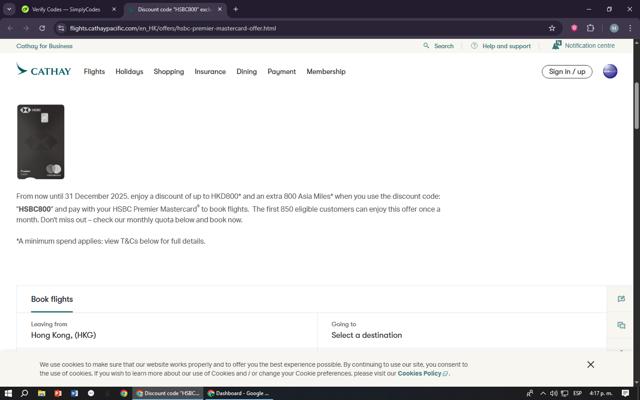Close the Verify Codes tab
The image size is (640, 400).
coord(114,9)
